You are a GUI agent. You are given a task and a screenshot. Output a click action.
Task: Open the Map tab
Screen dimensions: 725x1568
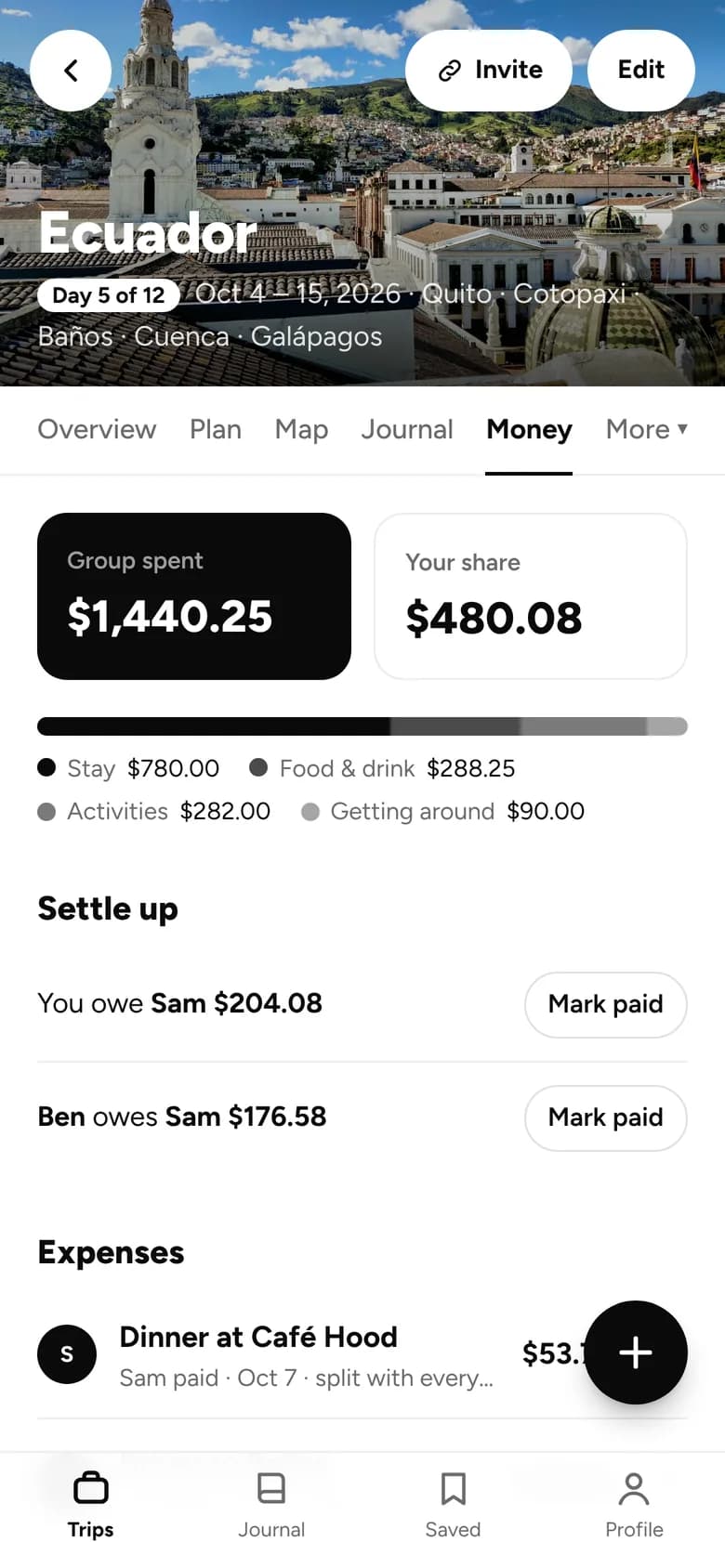tap(301, 429)
